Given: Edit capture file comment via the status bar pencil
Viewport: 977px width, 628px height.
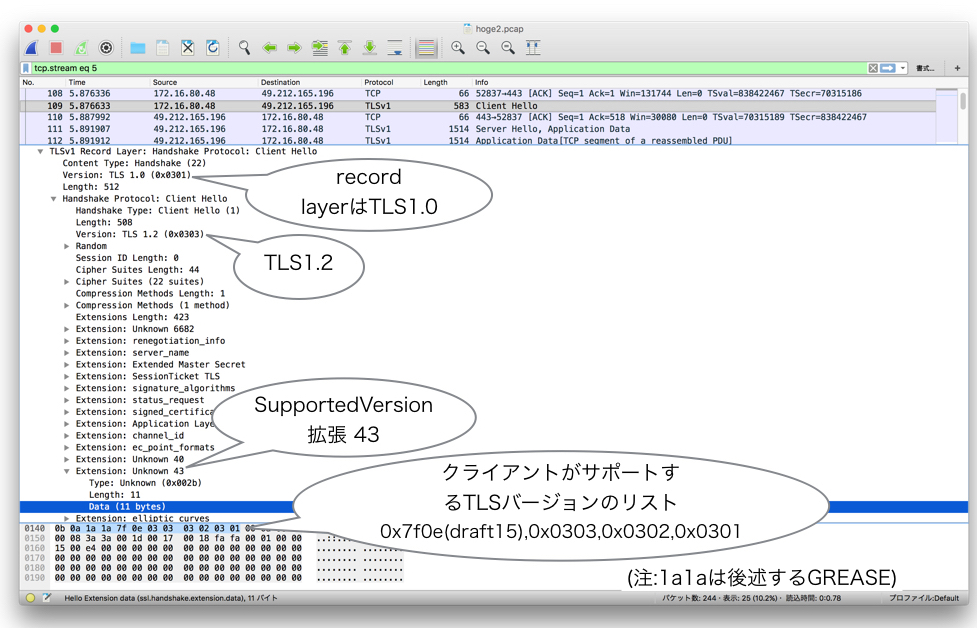Looking at the screenshot, I should pos(47,598).
